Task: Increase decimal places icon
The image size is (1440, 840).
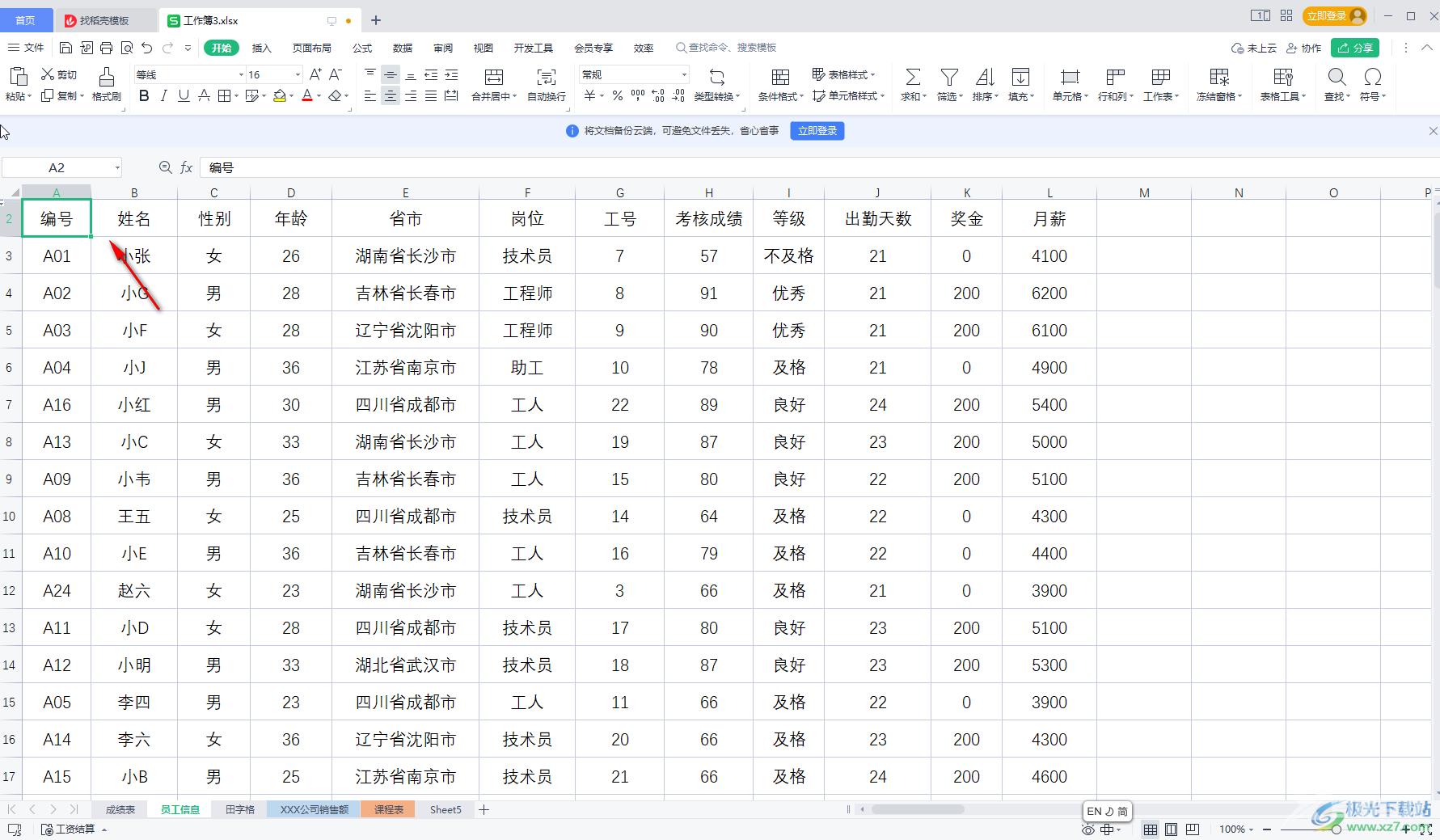Action: 658,96
